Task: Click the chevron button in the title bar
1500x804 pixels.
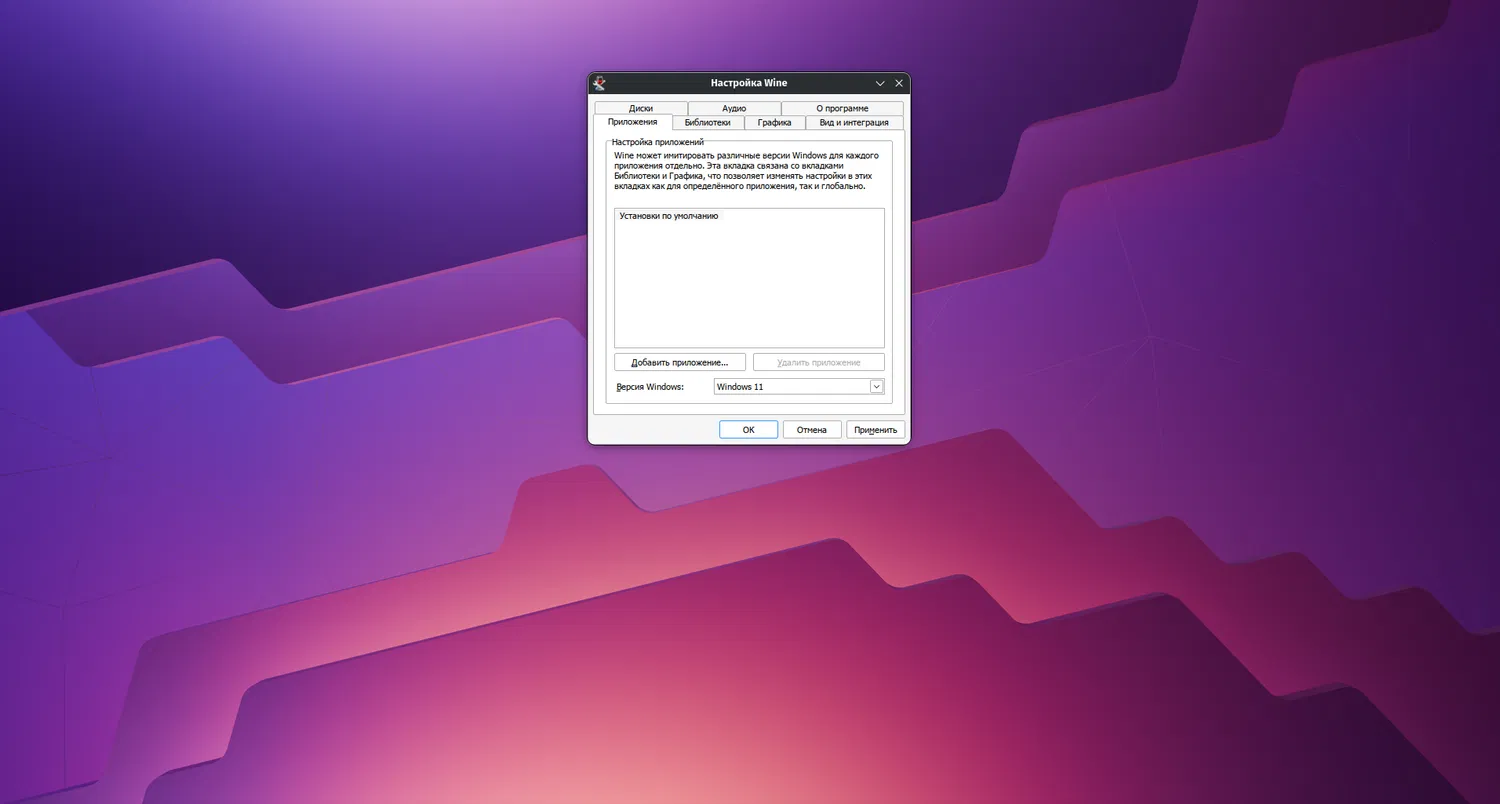Action: [x=879, y=83]
